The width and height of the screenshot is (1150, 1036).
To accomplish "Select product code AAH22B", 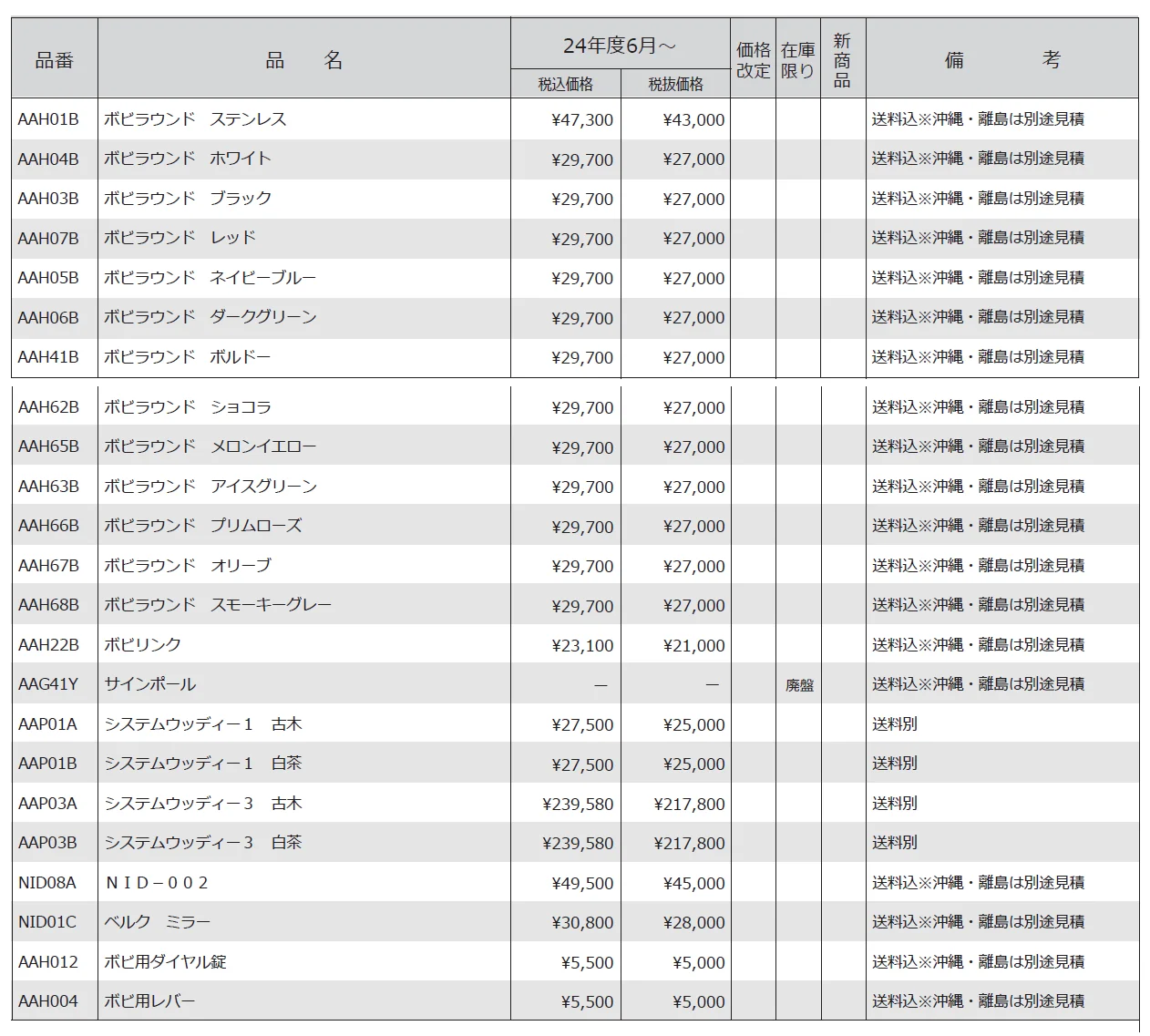I will pyautogui.click(x=48, y=645).
